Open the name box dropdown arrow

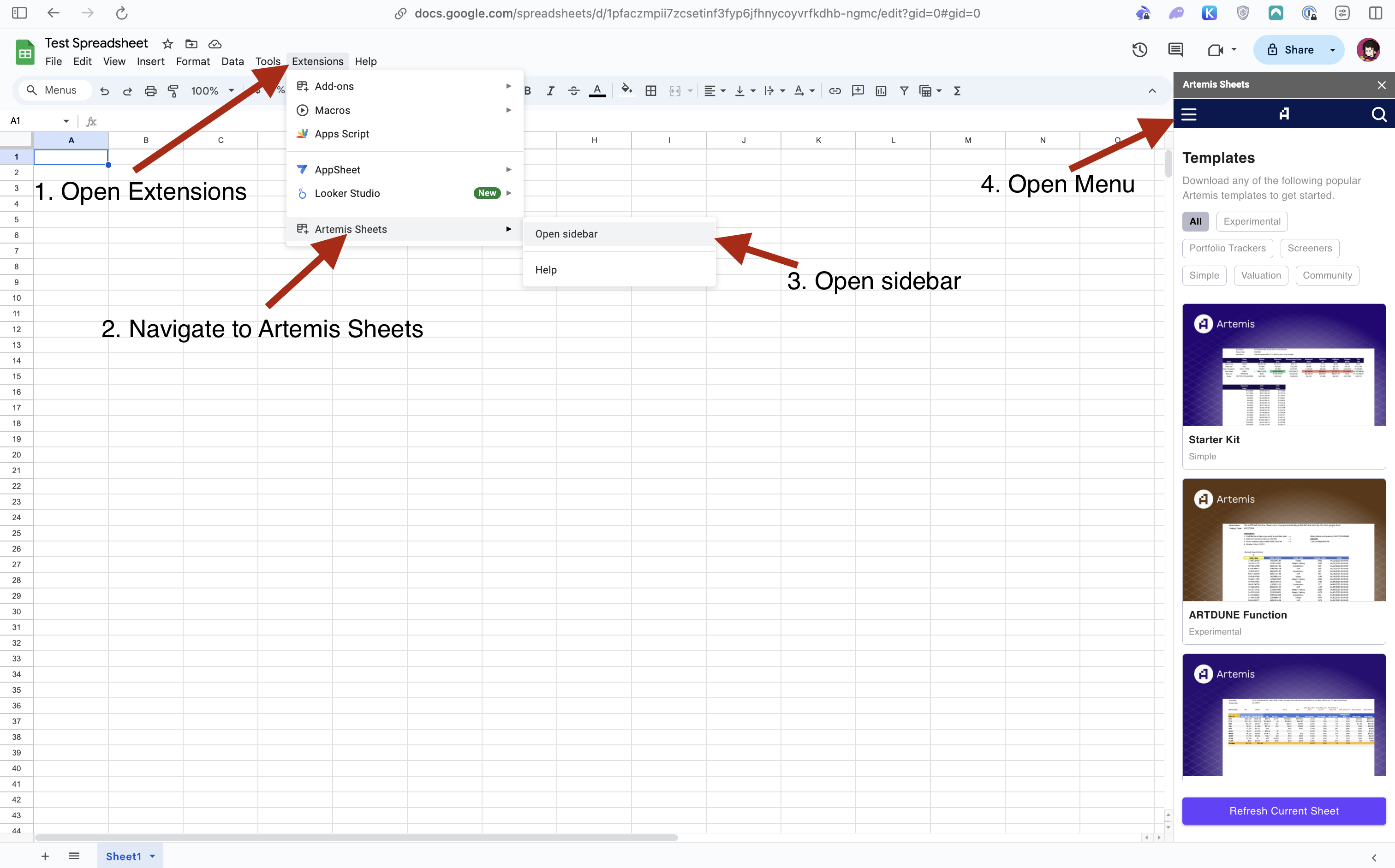click(x=66, y=121)
